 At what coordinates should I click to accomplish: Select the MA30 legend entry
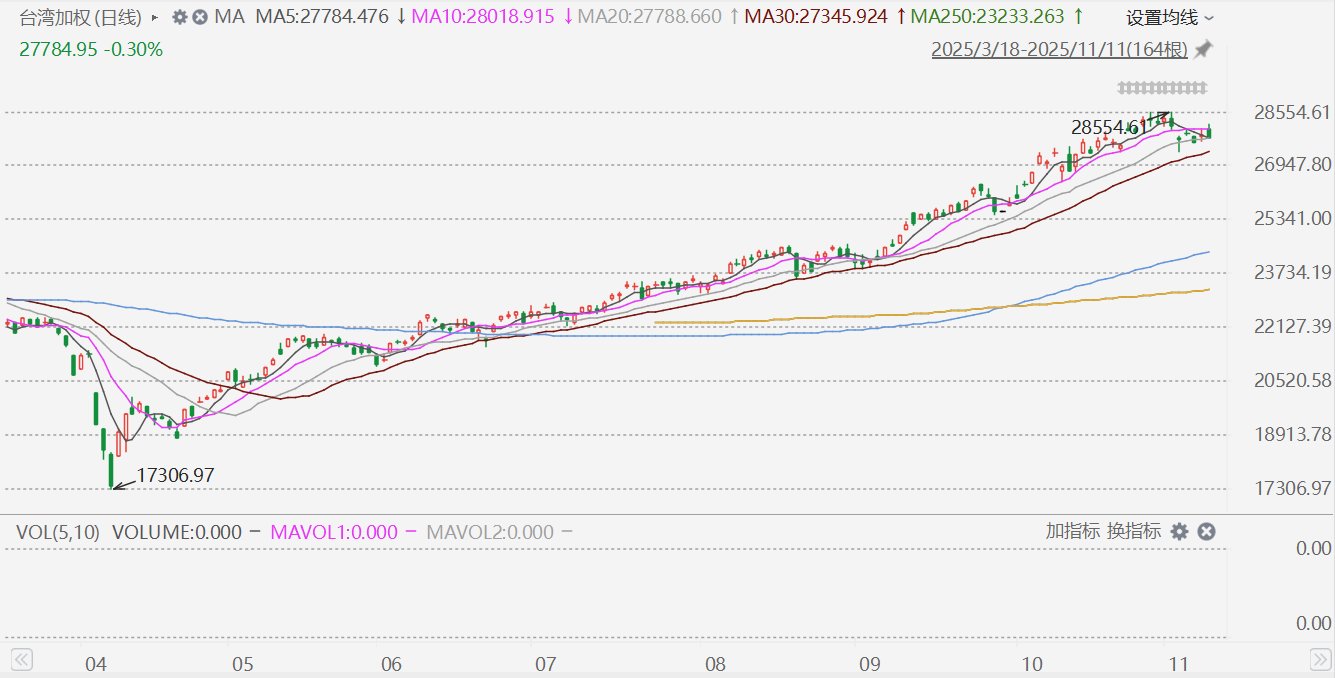[x=817, y=17]
